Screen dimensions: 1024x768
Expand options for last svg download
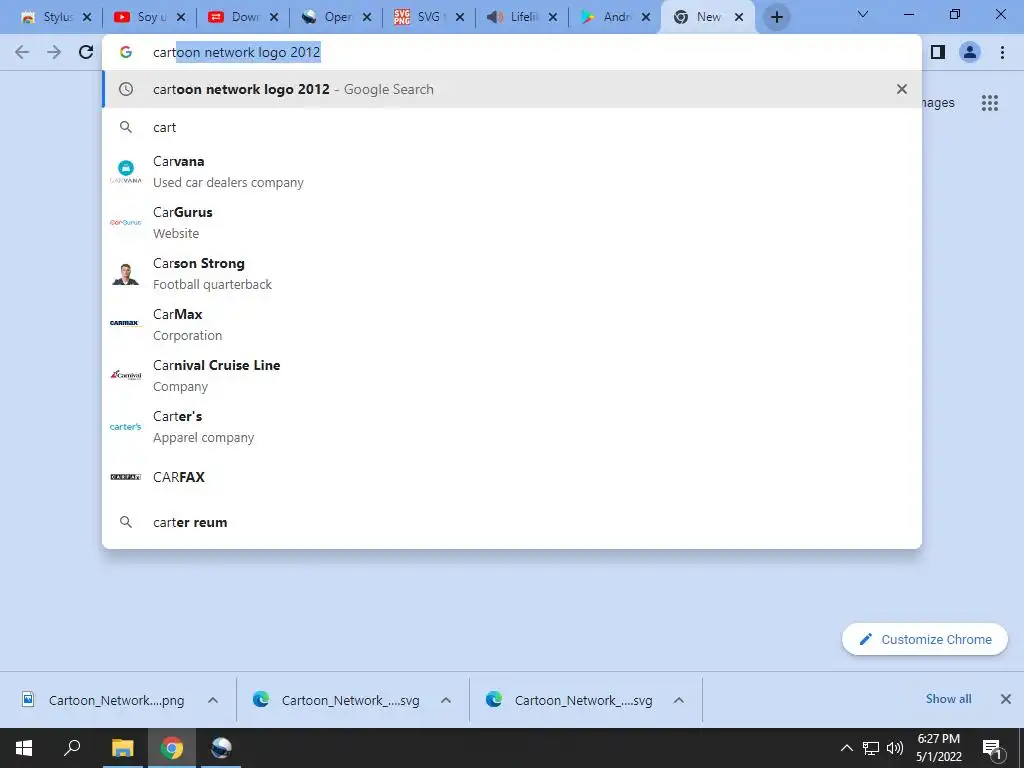[x=679, y=700]
